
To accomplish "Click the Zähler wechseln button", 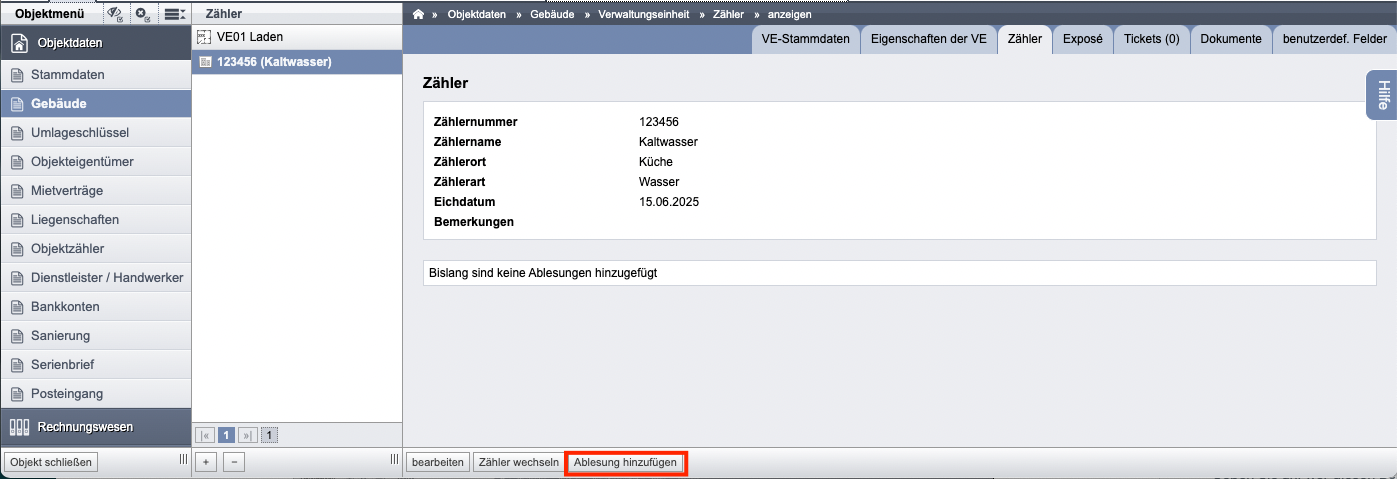I will (x=518, y=462).
